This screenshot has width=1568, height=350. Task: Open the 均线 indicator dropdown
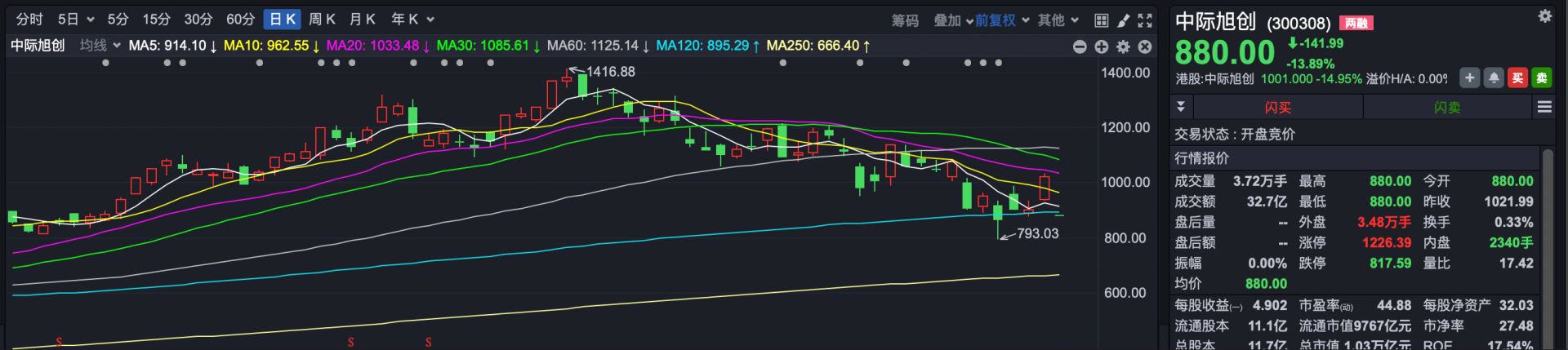point(100,46)
